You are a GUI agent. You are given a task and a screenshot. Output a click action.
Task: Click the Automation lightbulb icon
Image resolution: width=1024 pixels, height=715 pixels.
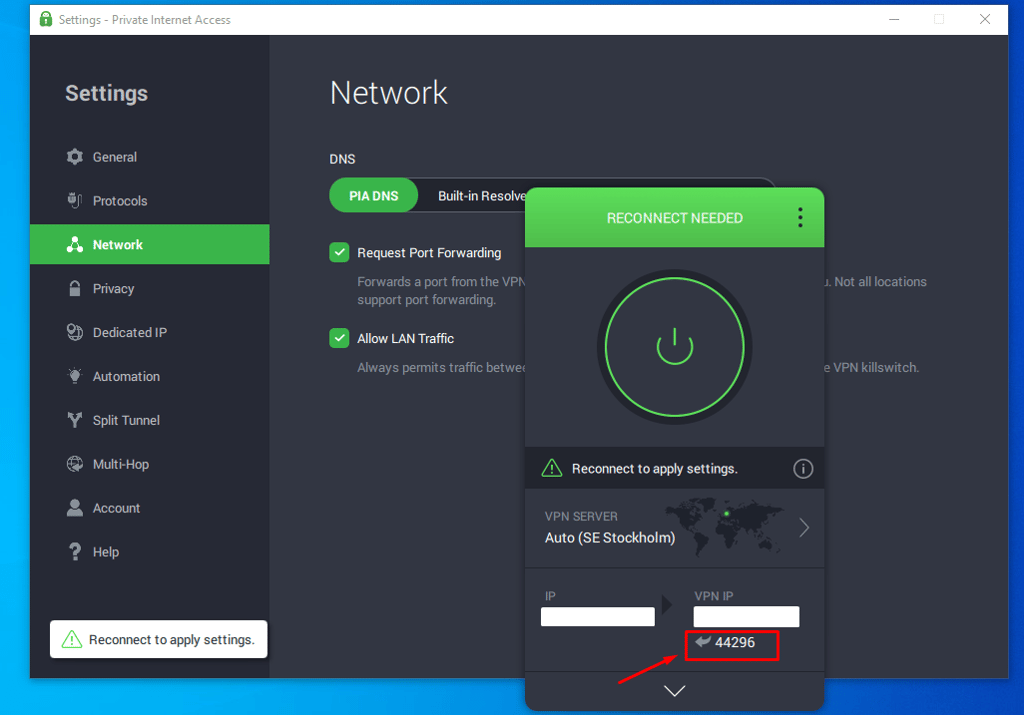click(75, 376)
